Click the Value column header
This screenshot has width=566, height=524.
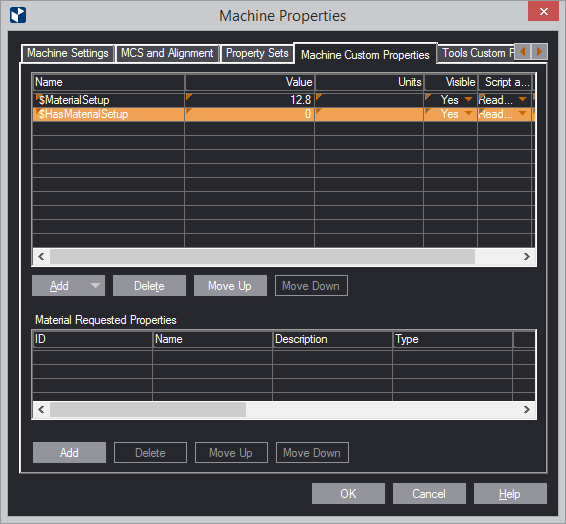coord(249,82)
